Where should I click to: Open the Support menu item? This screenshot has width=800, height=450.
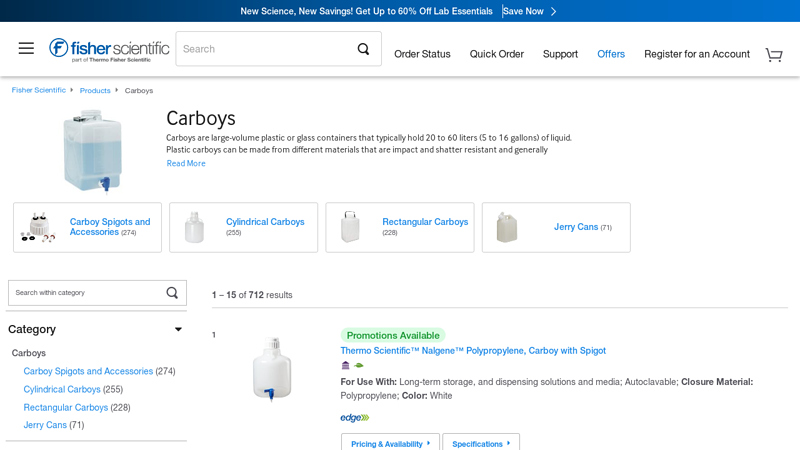tap(560, 54)
